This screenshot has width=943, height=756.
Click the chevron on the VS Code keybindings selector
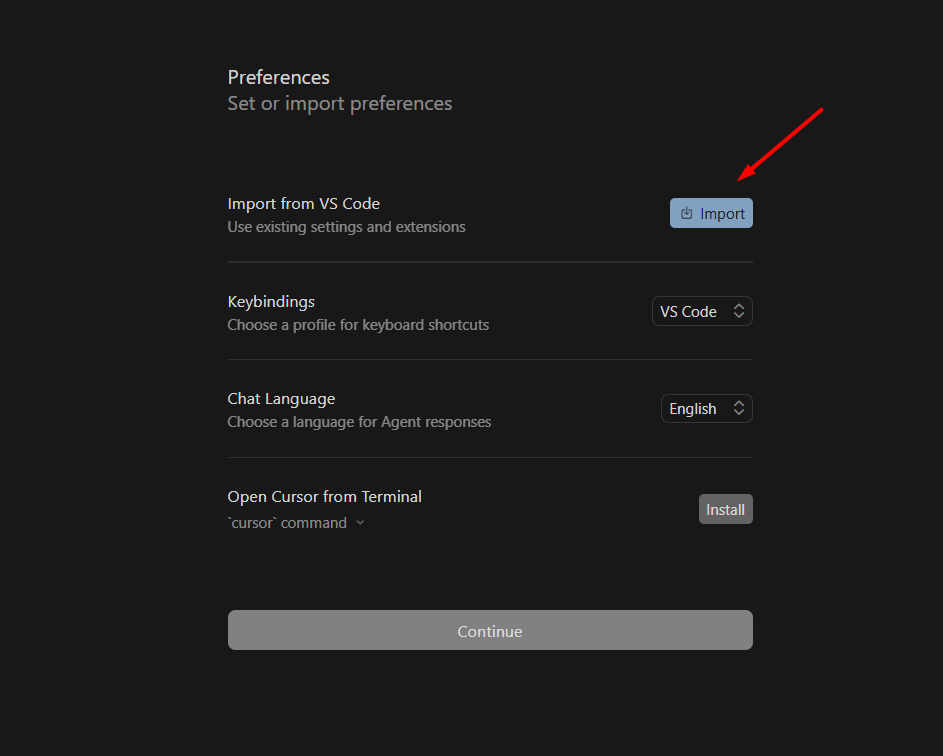point(739,311)
